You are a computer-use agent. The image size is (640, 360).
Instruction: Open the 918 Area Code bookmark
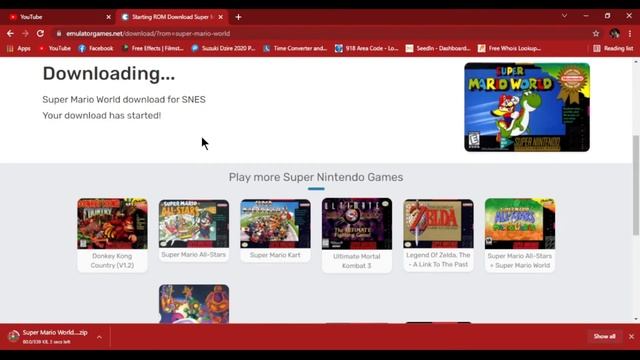click(367, 48)
